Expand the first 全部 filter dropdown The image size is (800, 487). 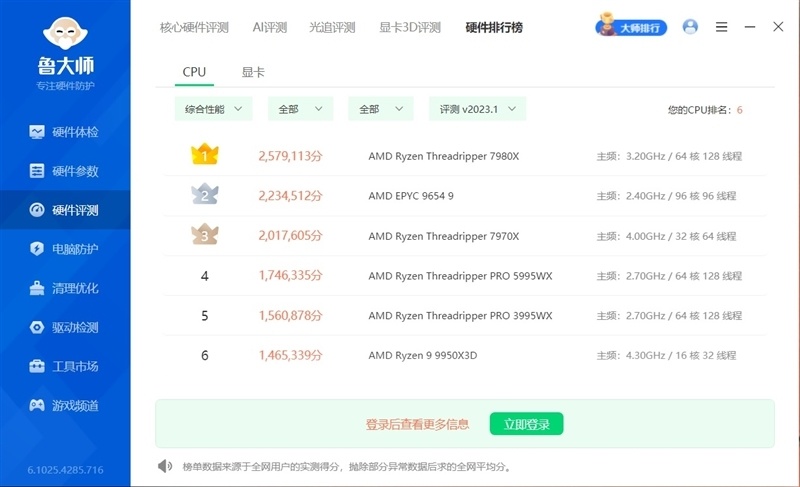299,109
